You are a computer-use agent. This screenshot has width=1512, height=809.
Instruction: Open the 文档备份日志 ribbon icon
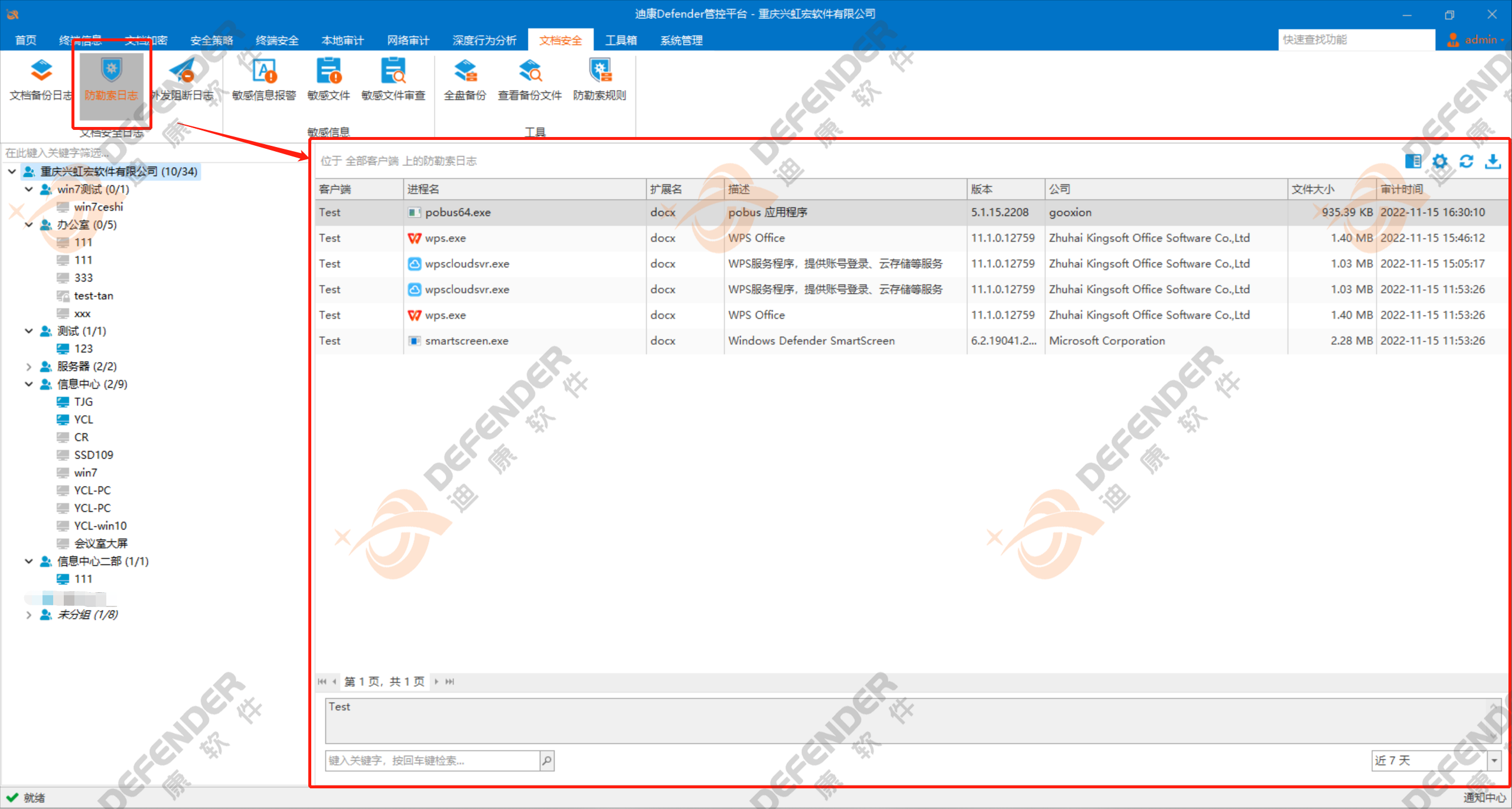pos(41,80)
